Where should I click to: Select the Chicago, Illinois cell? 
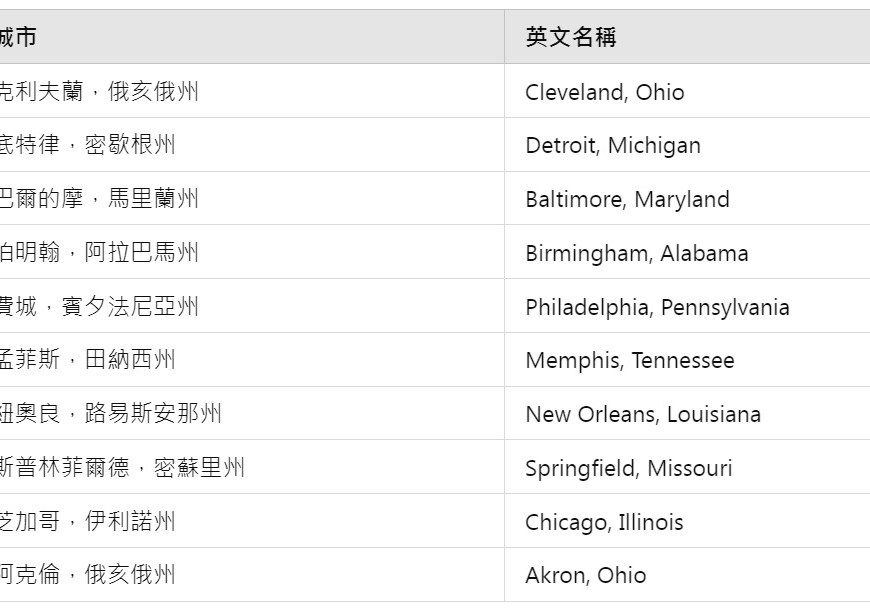pyautogui.click(x=604, y=522)
